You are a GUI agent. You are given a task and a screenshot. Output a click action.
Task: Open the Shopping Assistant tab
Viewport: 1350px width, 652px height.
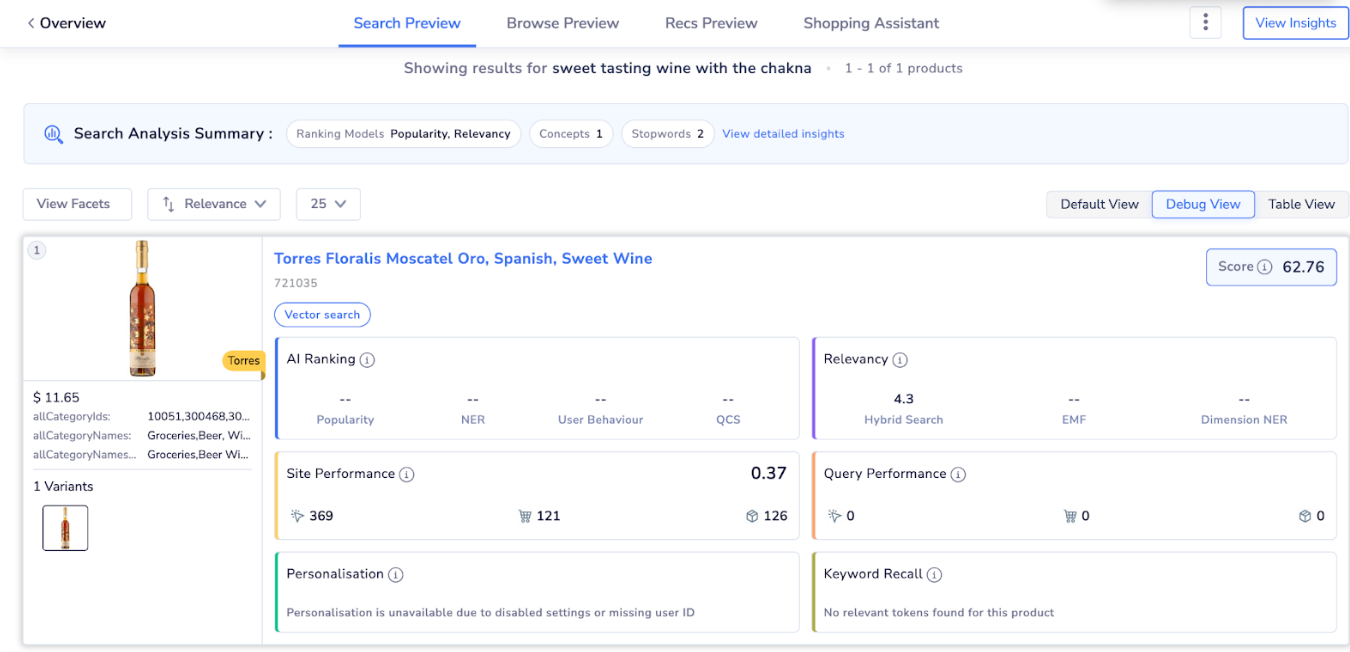tap(871, 23)
